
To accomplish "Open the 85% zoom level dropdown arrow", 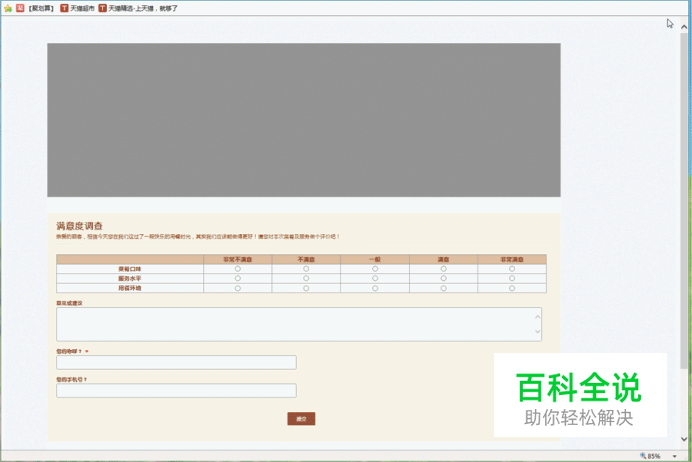I will pyautogui.click(x=674, y=456).
